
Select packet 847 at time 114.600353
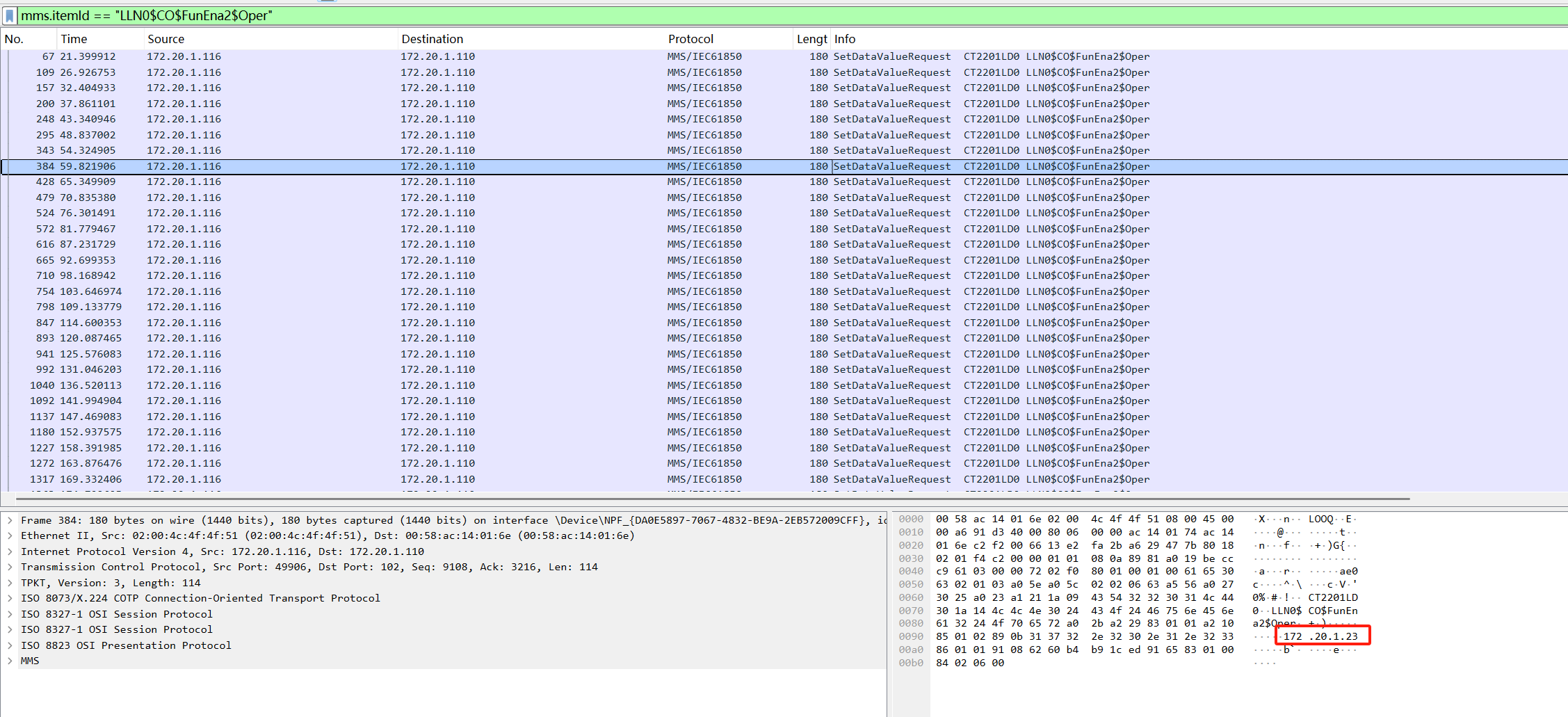(x=784, y=323)
